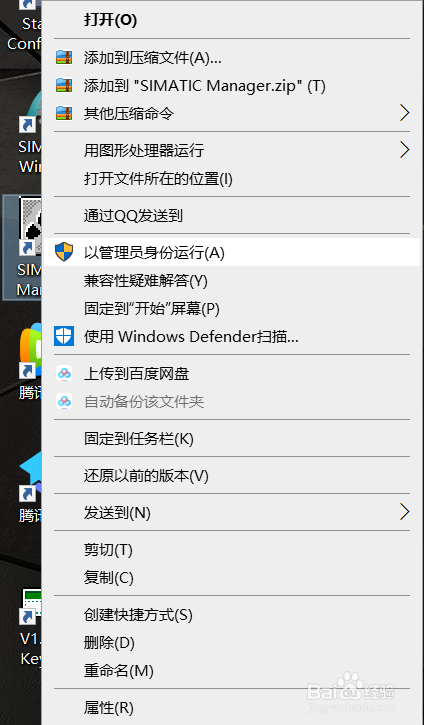This screenshot has width=424, height=725.
Task: Click the shield icon for run as administrator
Action: (64, 252)
